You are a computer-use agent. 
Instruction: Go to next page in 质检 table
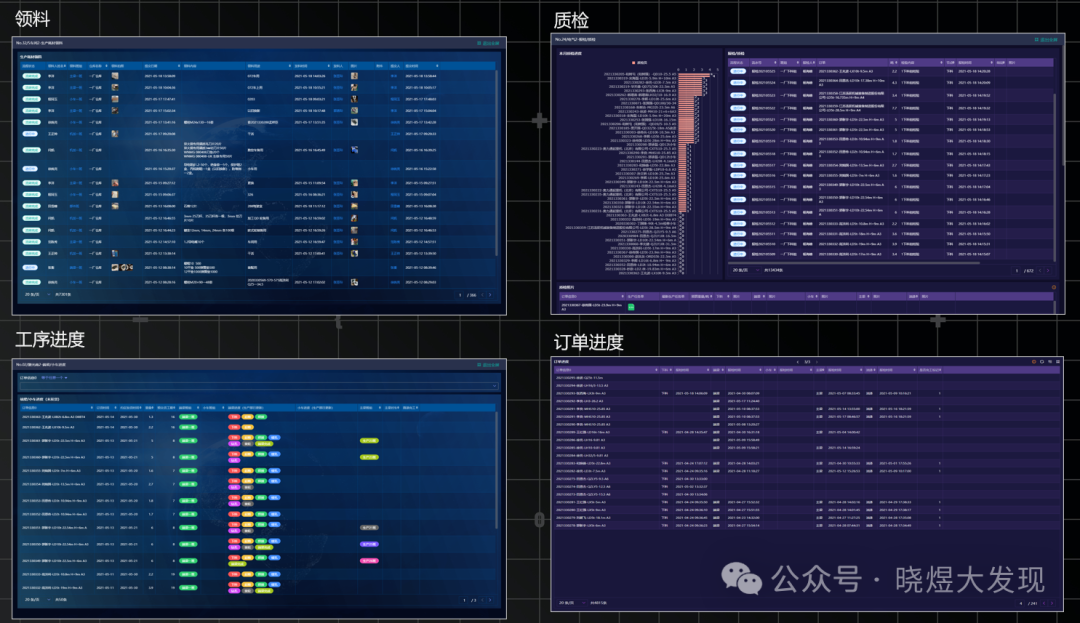(1047, 270)
